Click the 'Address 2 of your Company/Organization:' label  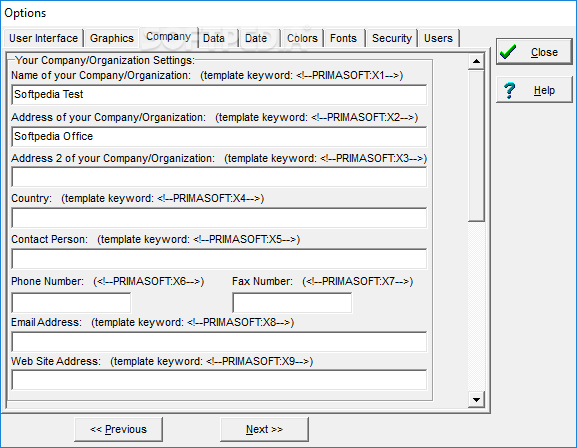[113, 158]
